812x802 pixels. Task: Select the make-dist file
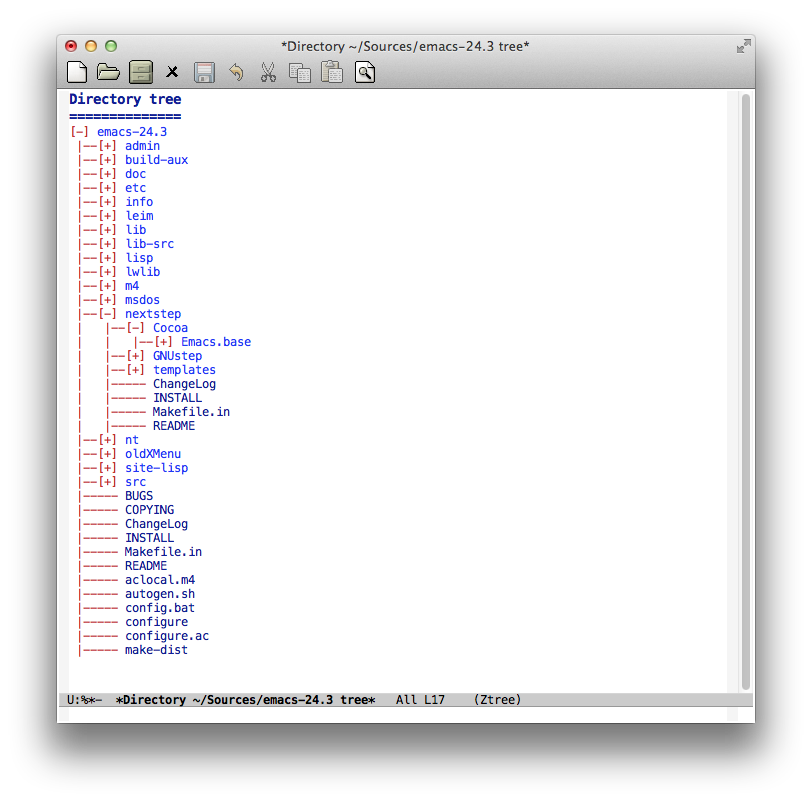(x=156, y=649)
